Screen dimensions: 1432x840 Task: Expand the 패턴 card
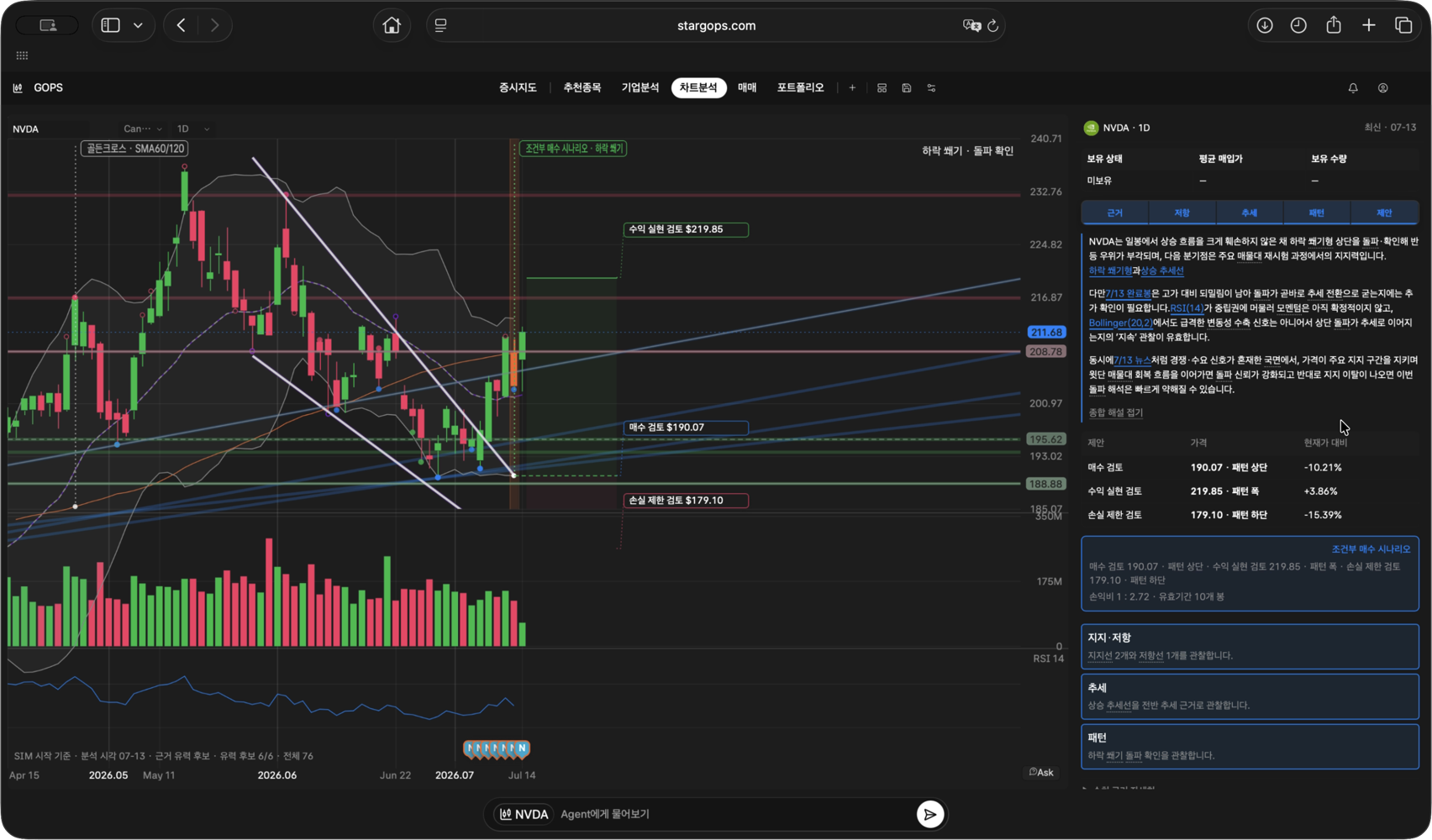click(x=1250, y=747)
